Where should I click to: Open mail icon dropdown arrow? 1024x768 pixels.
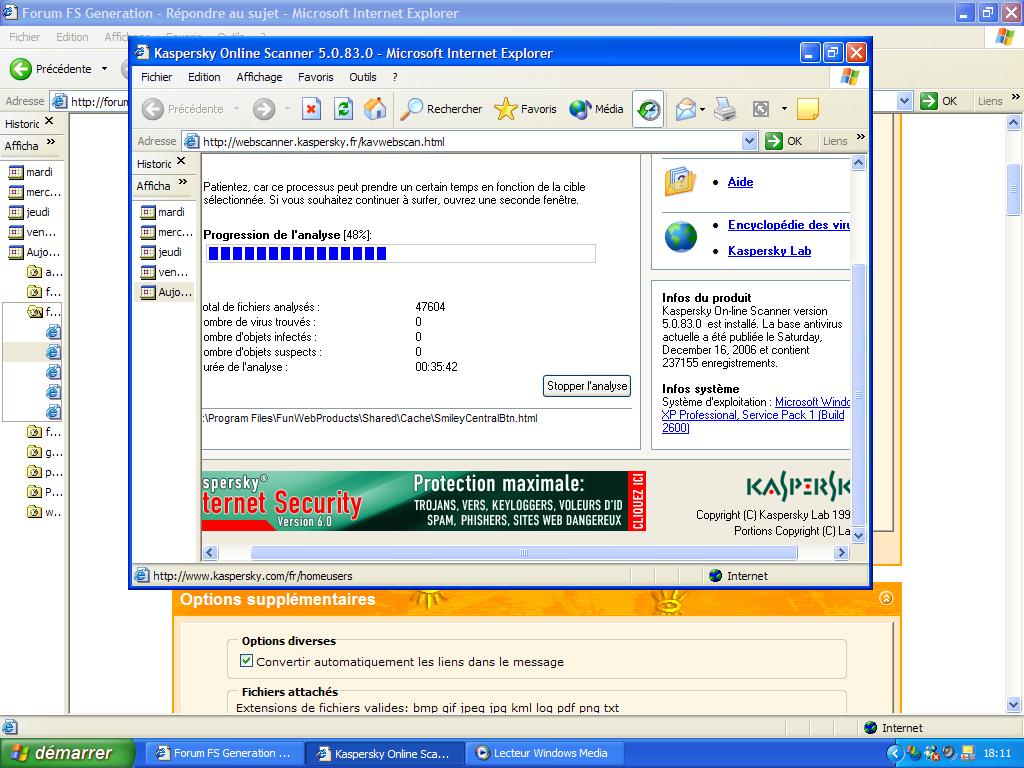[x=702, y=109]
